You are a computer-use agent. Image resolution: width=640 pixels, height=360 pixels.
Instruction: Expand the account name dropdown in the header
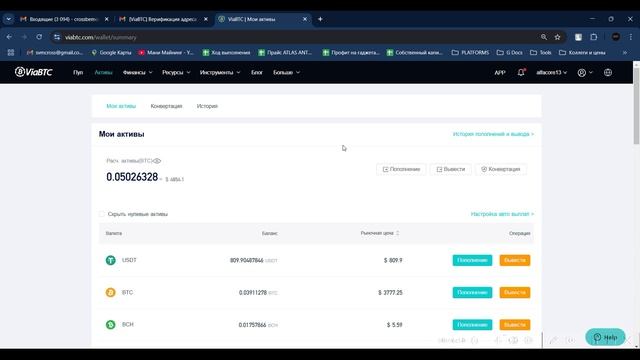pyautogui.click(x=551, y=72)
